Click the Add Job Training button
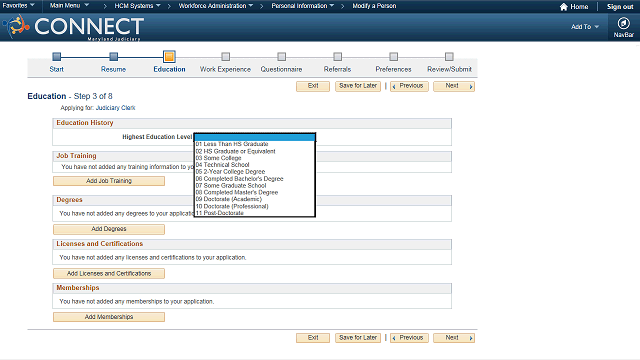Viewport: 640px width, 360px height. pyautogui.click(x=109, y=181)
